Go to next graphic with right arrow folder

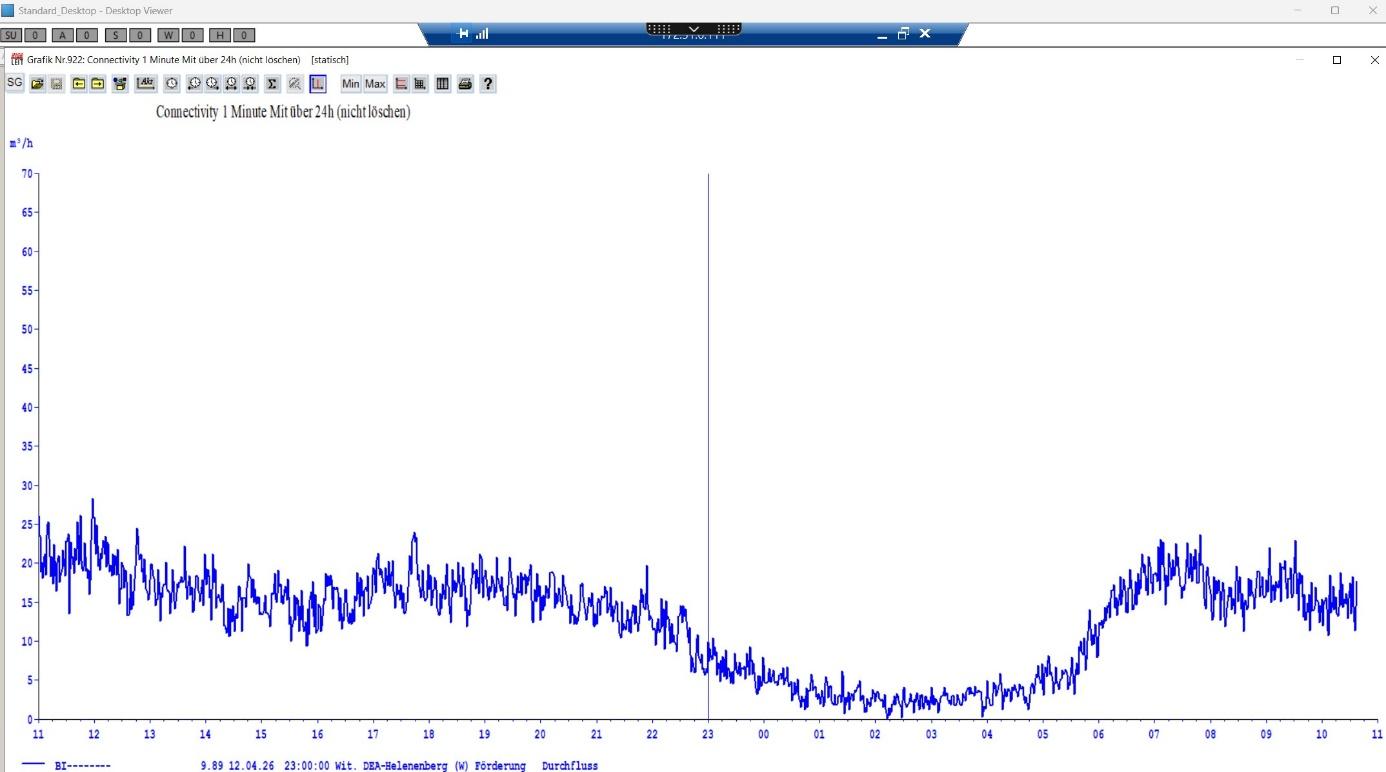coord(97,84)
